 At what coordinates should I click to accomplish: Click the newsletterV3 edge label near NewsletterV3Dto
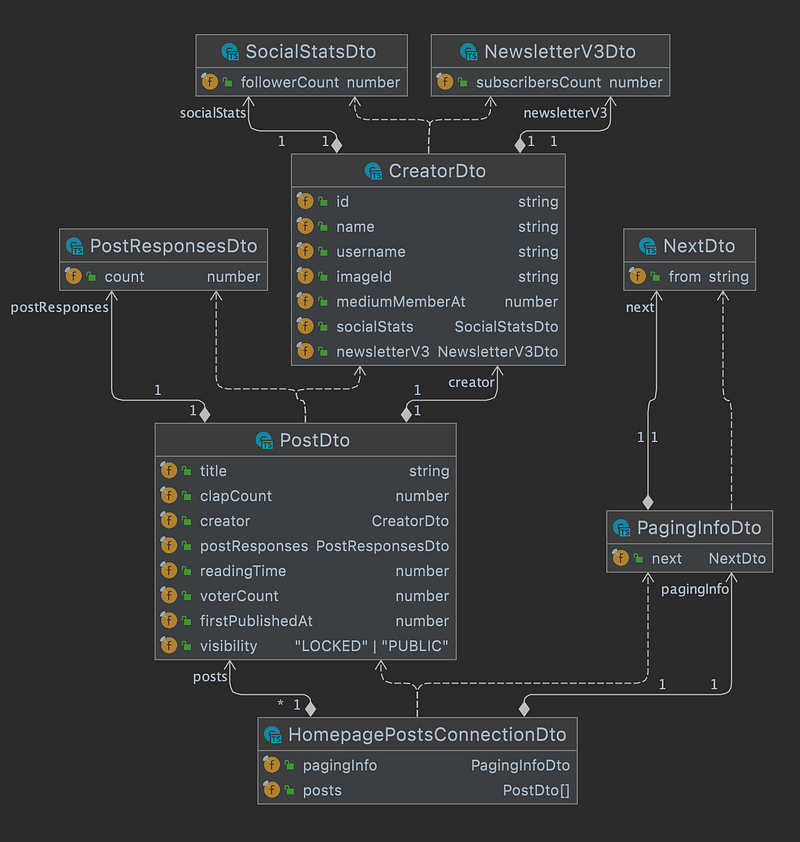click(x=565, y=113)
